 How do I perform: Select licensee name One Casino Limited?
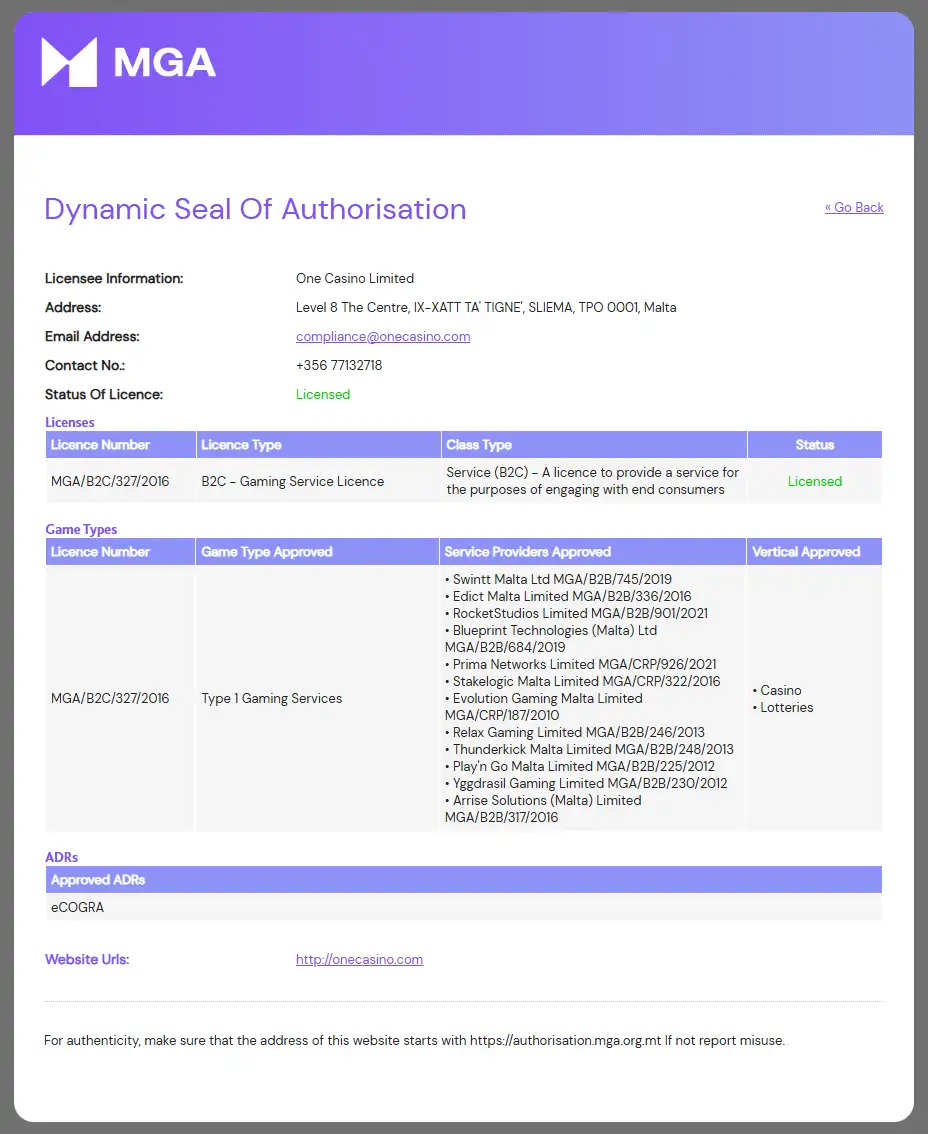click(354, 278)
